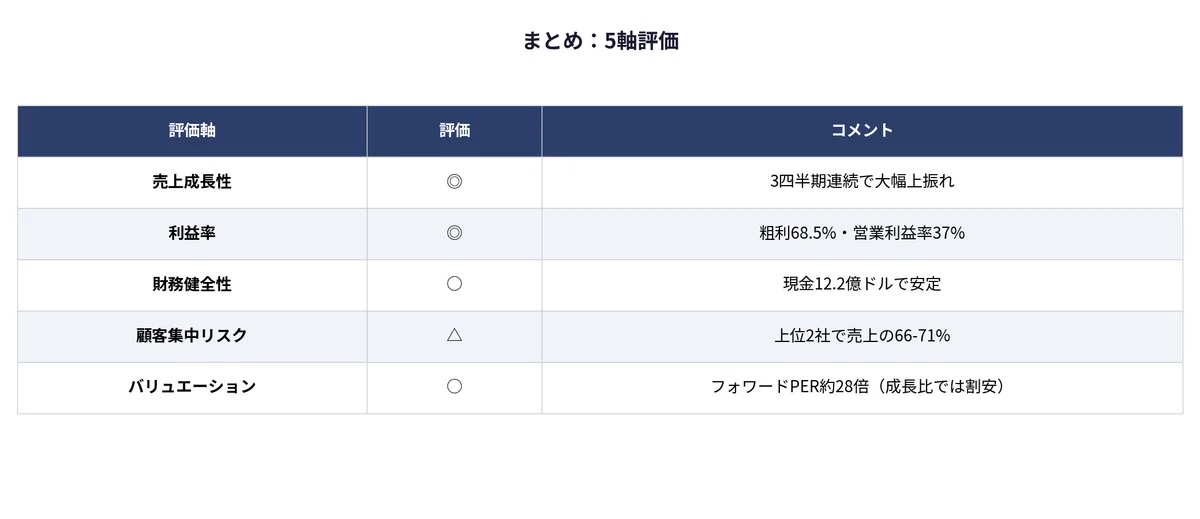Click the comment 3四半期連続で大幅上振れ

[x=862, y=182]
